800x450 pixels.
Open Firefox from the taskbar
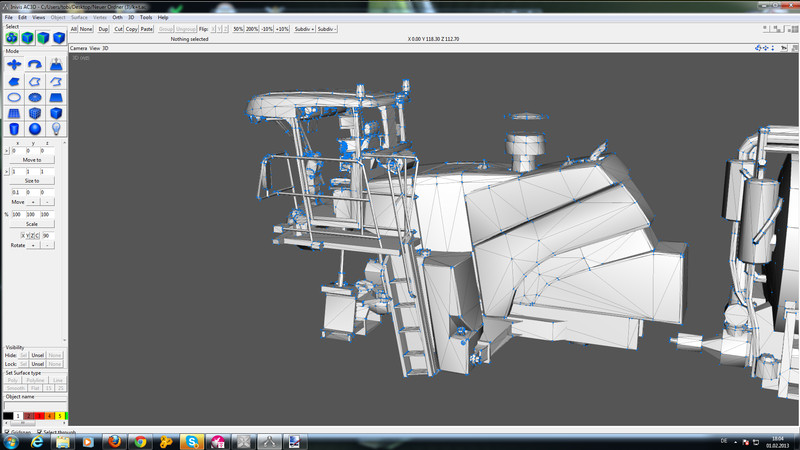point(114,442)
